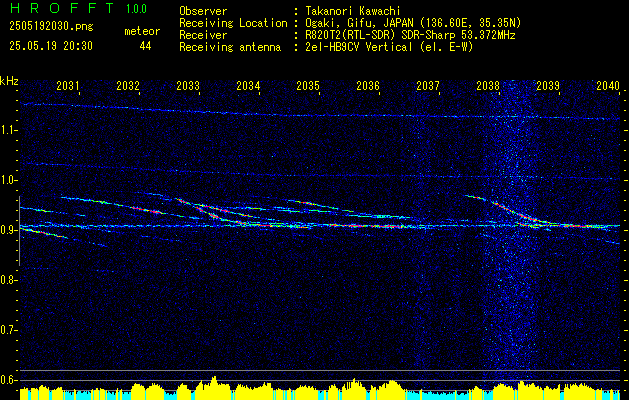
Task: Click the 2032 time marker
Action: [x=128, y=85]
